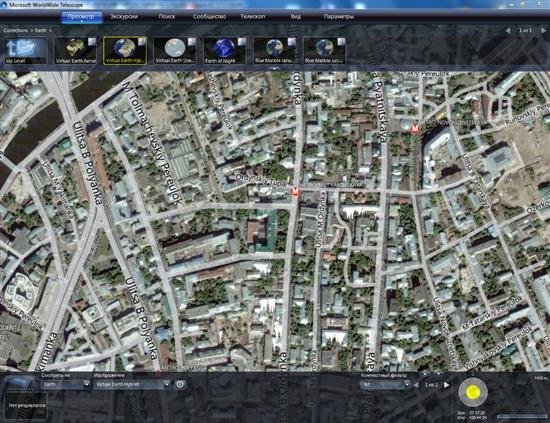Go to next context results page
This screenshot has width=550, height=423.
(447, 385)
